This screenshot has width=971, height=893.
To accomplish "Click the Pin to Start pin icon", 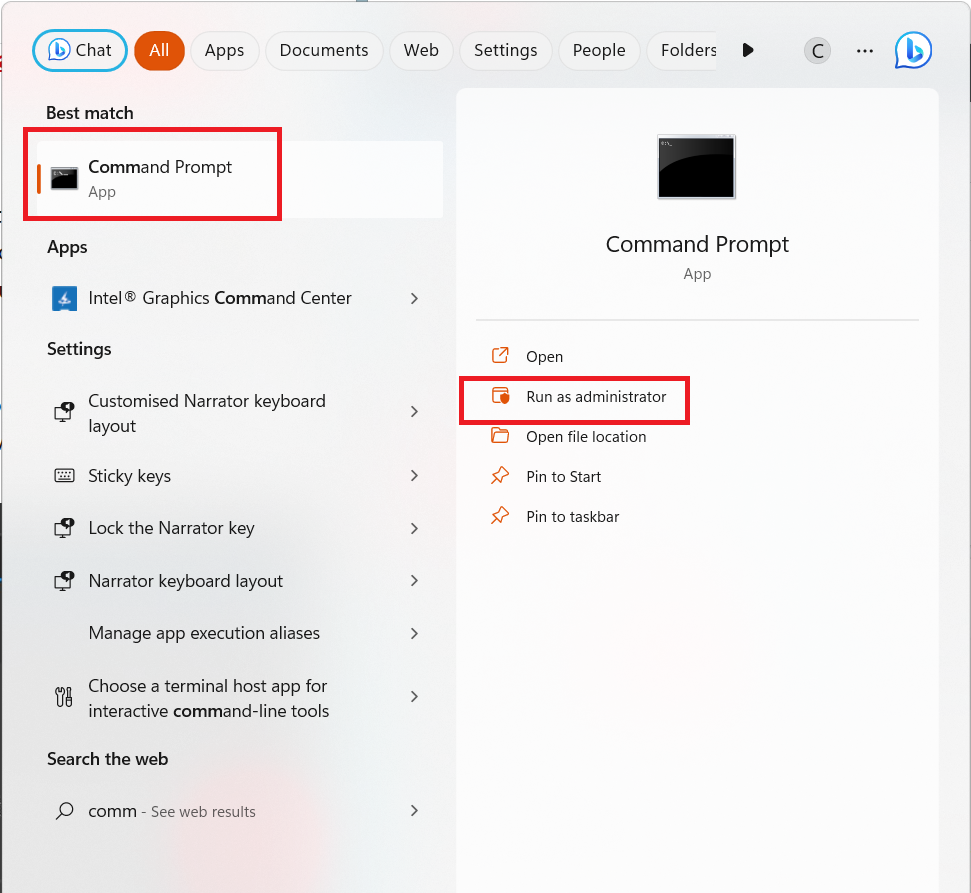I will coord(500,477).
